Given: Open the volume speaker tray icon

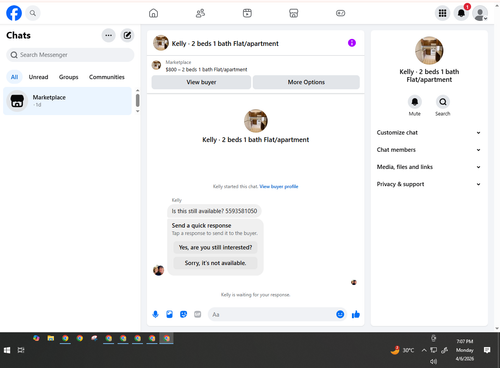Looking at the screenshot, I should (433, 361).
